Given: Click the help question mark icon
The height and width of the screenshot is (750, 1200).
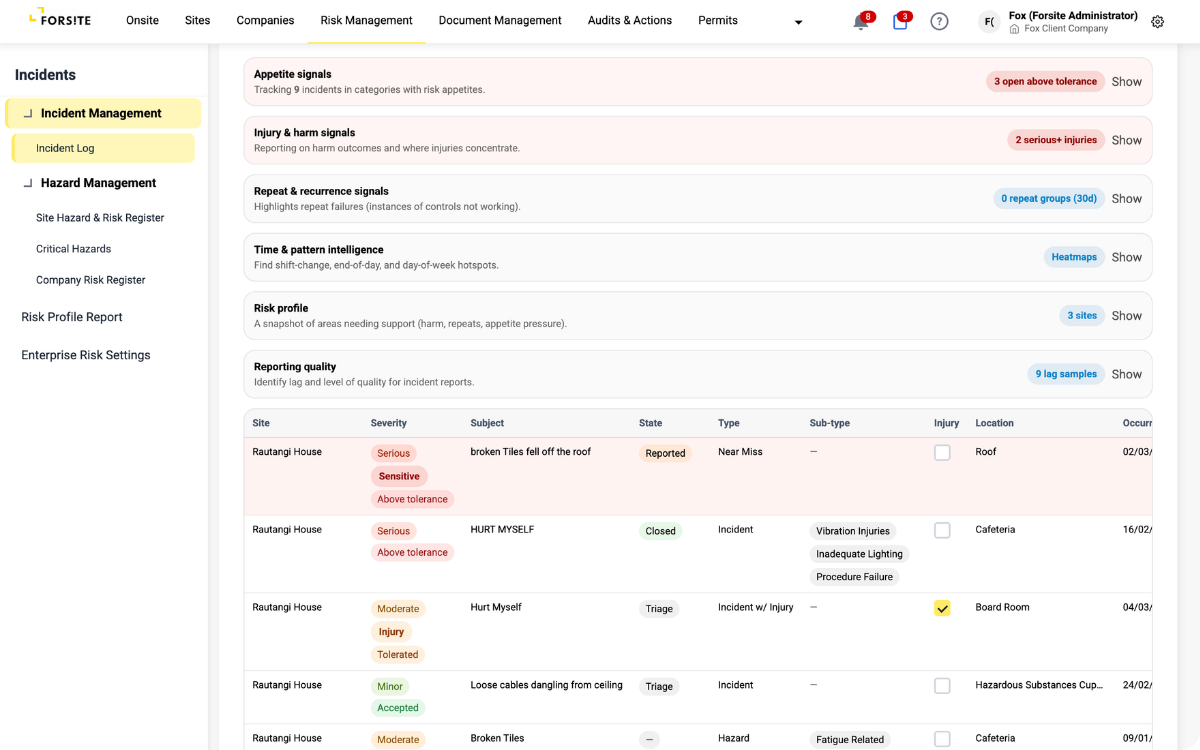Looking at the screenshot, I should (x=939, y=21).
